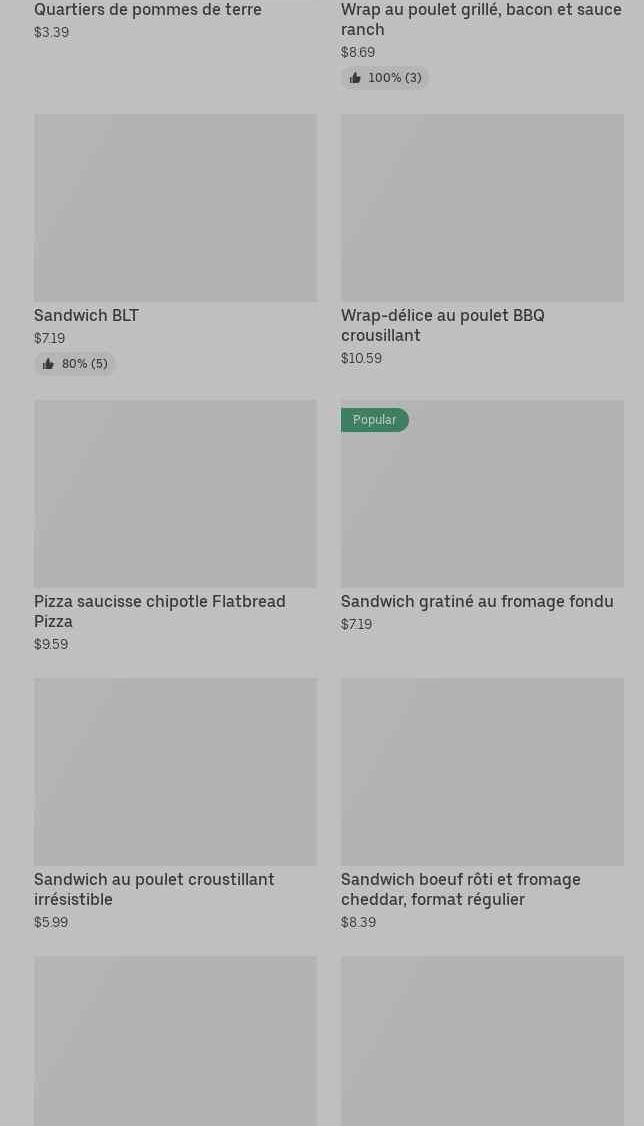Select Wrap au poulet grillé, bacon title

(481, 19)
